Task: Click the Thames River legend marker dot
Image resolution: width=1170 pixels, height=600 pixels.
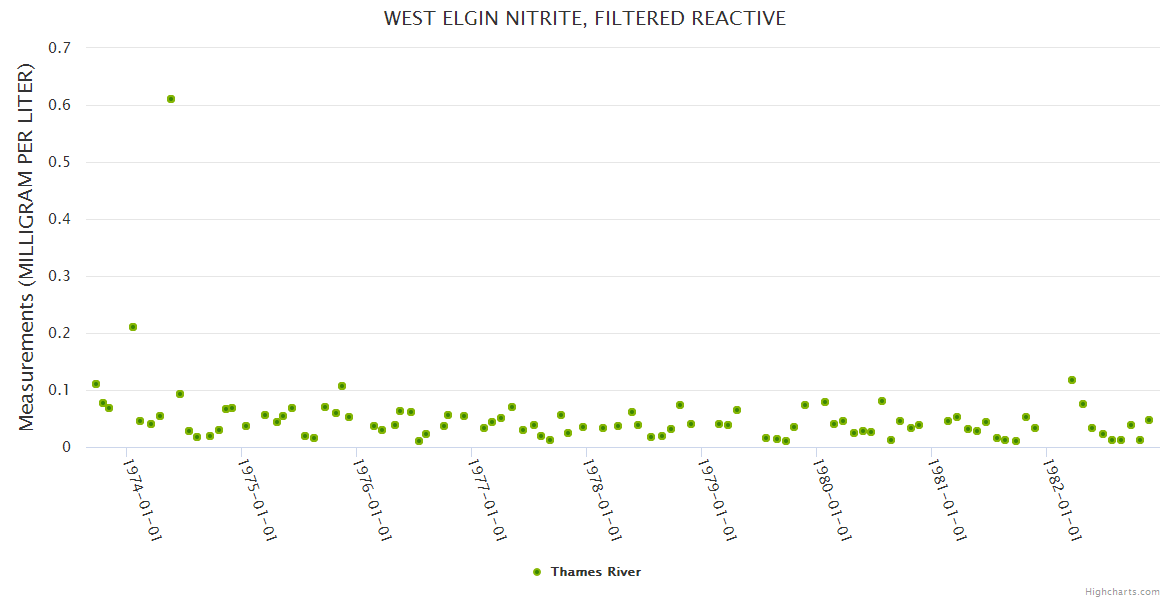Action: pyautogui.click(x=537, y=572)
